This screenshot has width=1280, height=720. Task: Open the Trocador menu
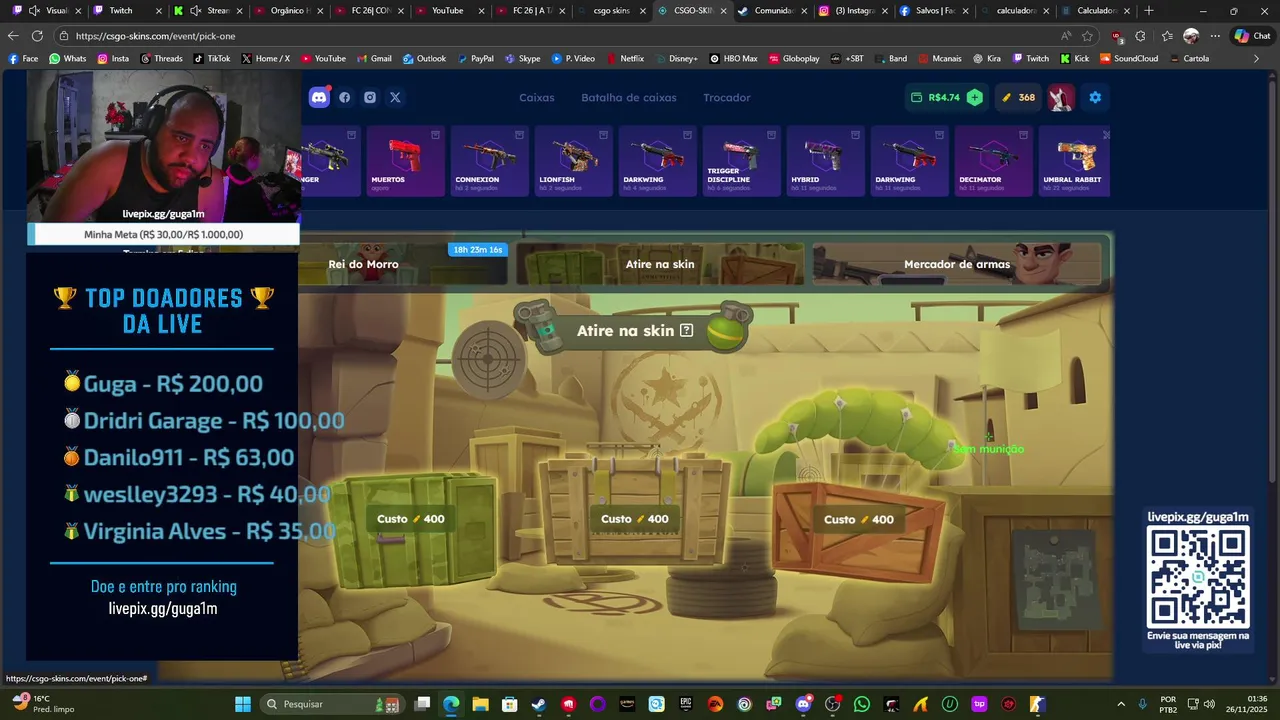pos(727,97)
